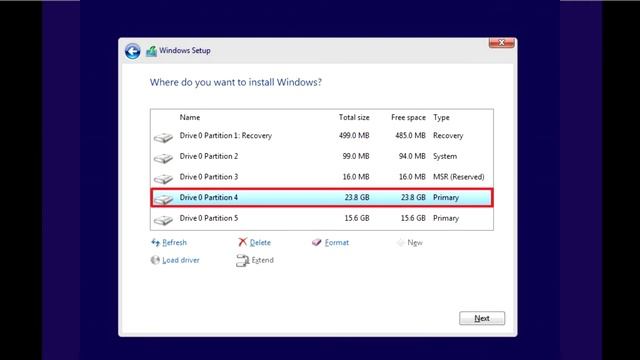
Task: Click 'Where do you want to install Windows?' heading
Action: click(236, 82)
